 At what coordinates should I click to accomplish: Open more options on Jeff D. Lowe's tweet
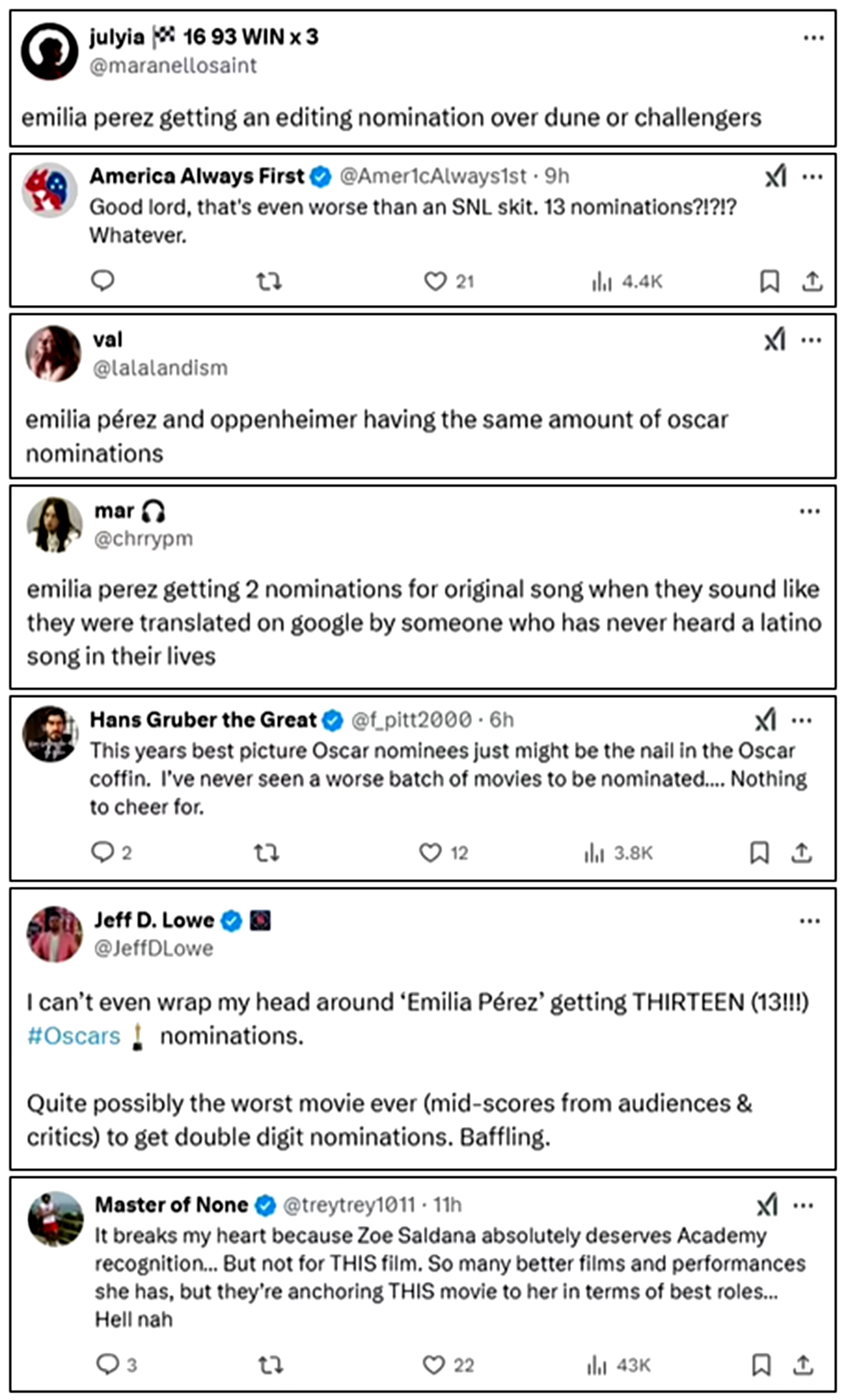pyautogui.click(x=809, y=921)
